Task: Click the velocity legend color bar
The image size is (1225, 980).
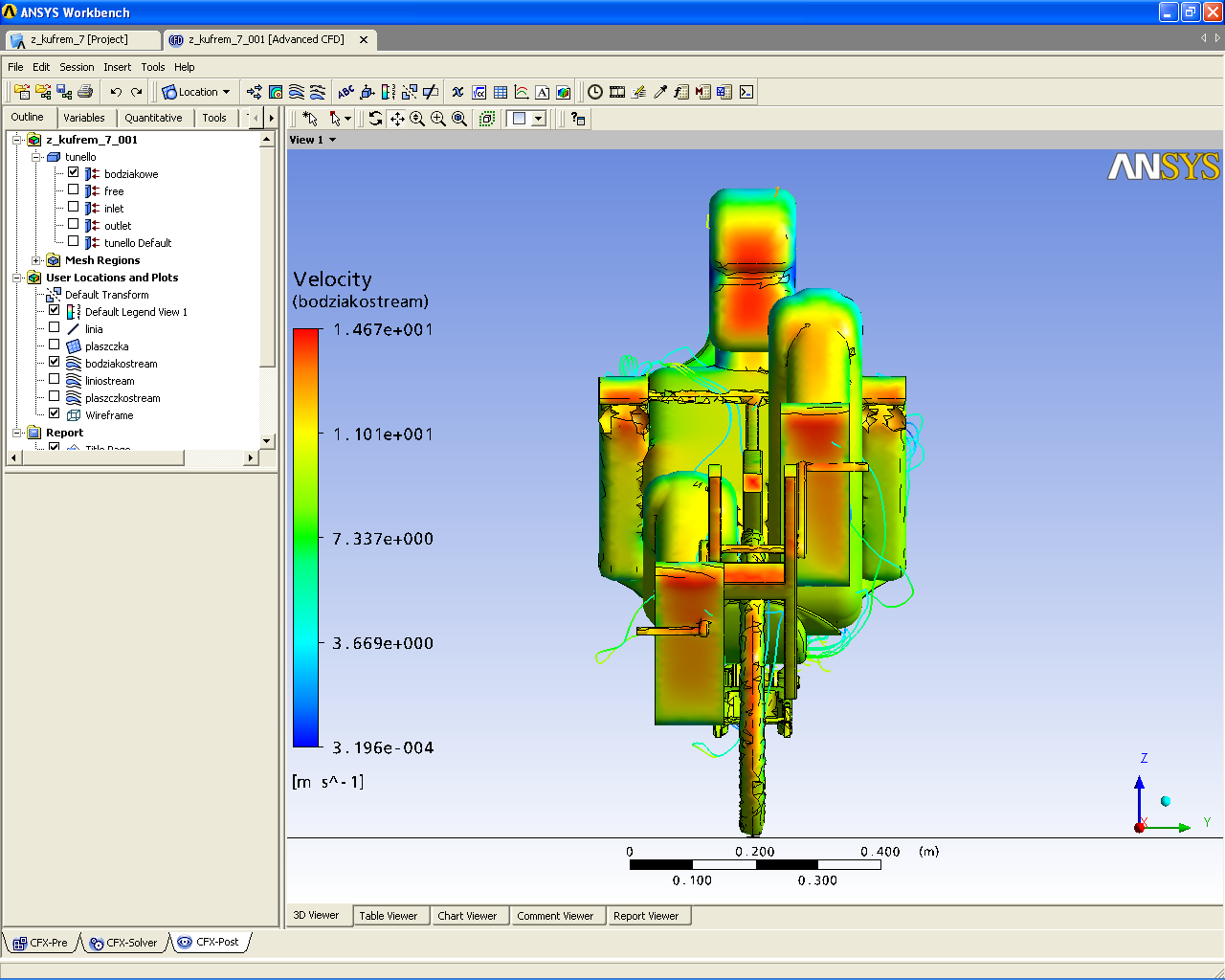Action: 306,537
